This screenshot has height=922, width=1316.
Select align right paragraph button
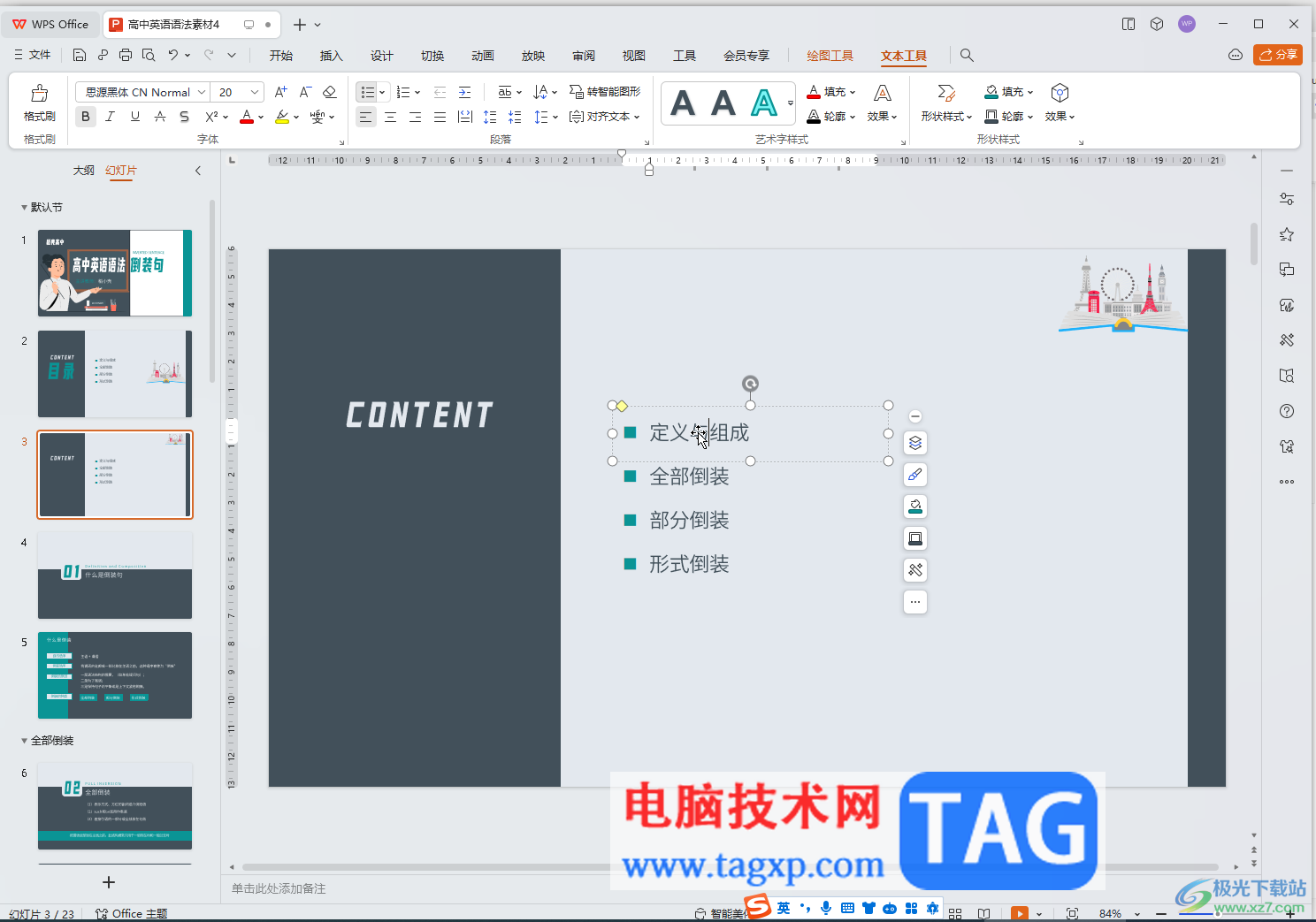tap(415, 117)
